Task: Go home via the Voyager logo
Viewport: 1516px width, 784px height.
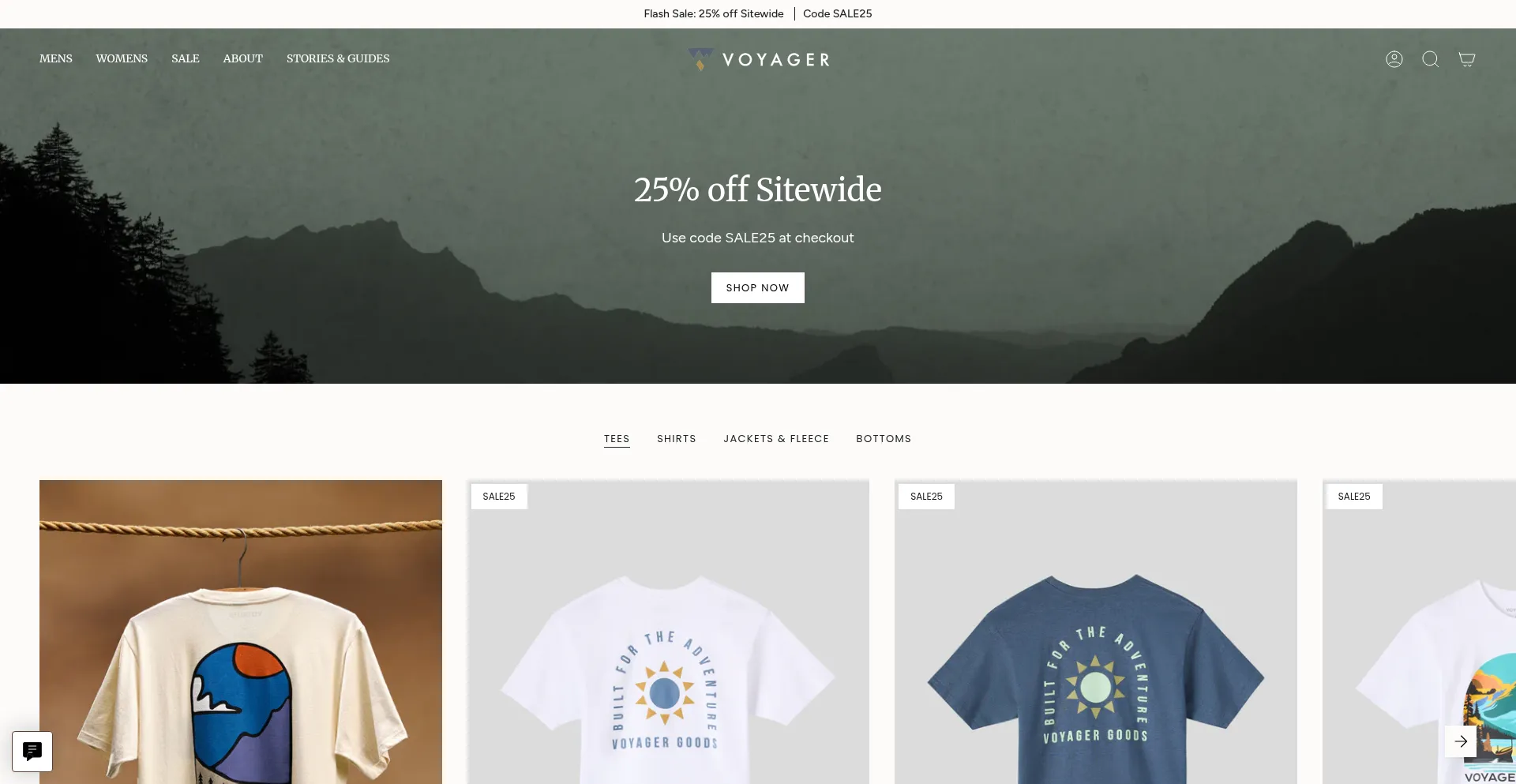Action: [758, 59]
